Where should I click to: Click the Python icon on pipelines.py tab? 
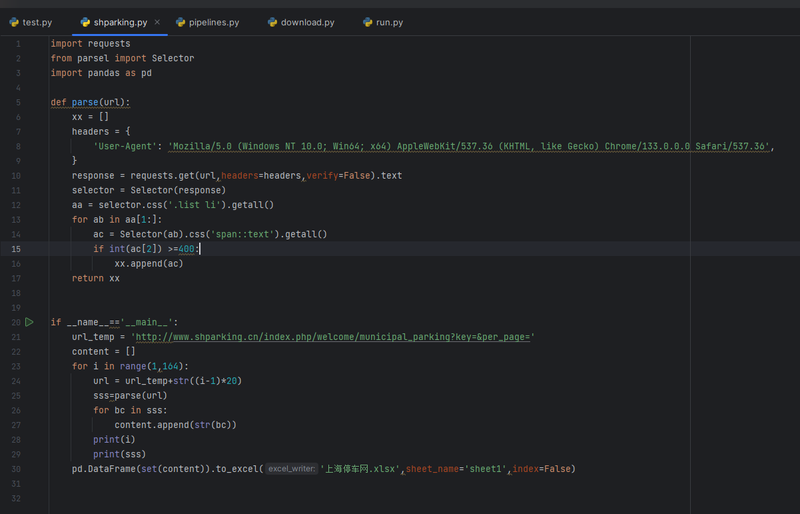pos(180,22)
